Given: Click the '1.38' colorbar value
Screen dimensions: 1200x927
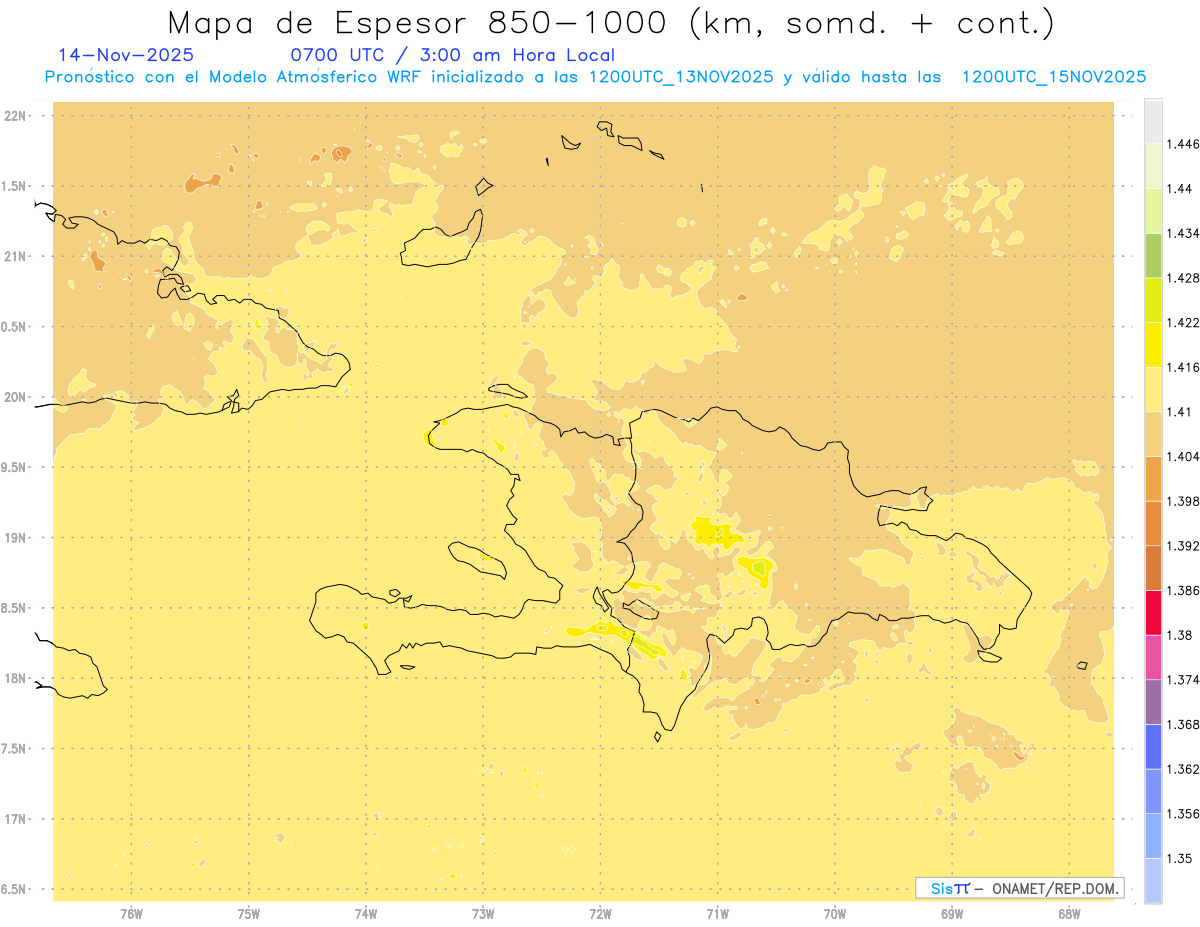Looking at the screenshot, I should (x=1180, y=635).
